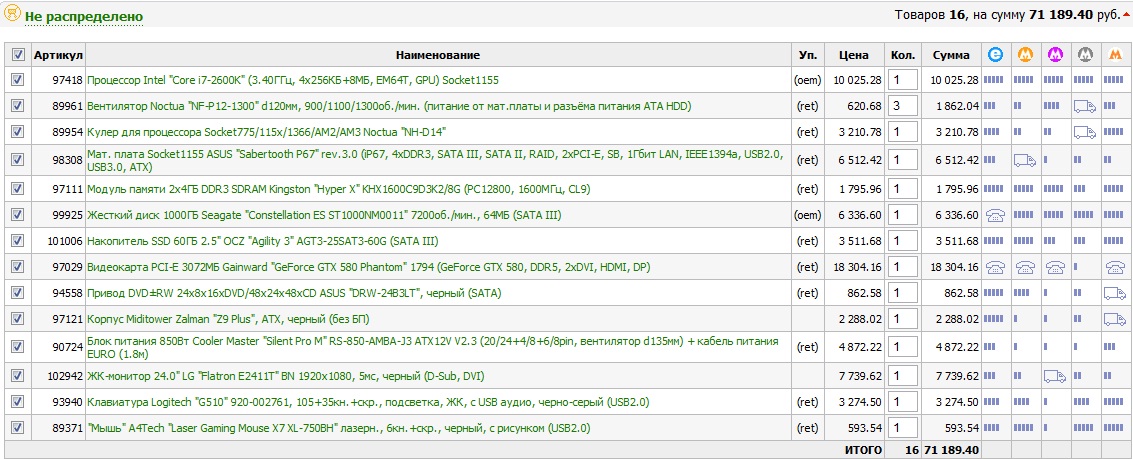The image size is (1133, 459).
Task: Click truck delivery icon in Noctua NH-D14 row
Action: (1085, 132)
